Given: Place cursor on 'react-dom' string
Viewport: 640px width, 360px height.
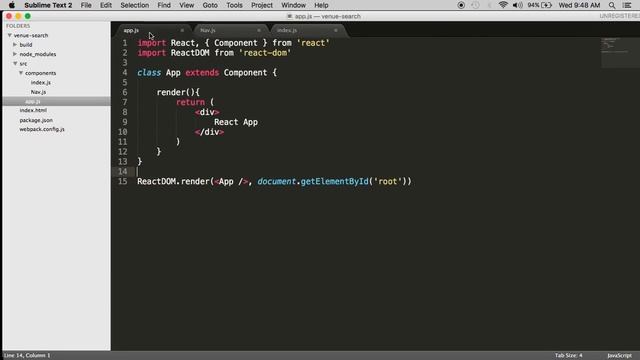Looking at the screenshot, I should (x=265, y=53).
